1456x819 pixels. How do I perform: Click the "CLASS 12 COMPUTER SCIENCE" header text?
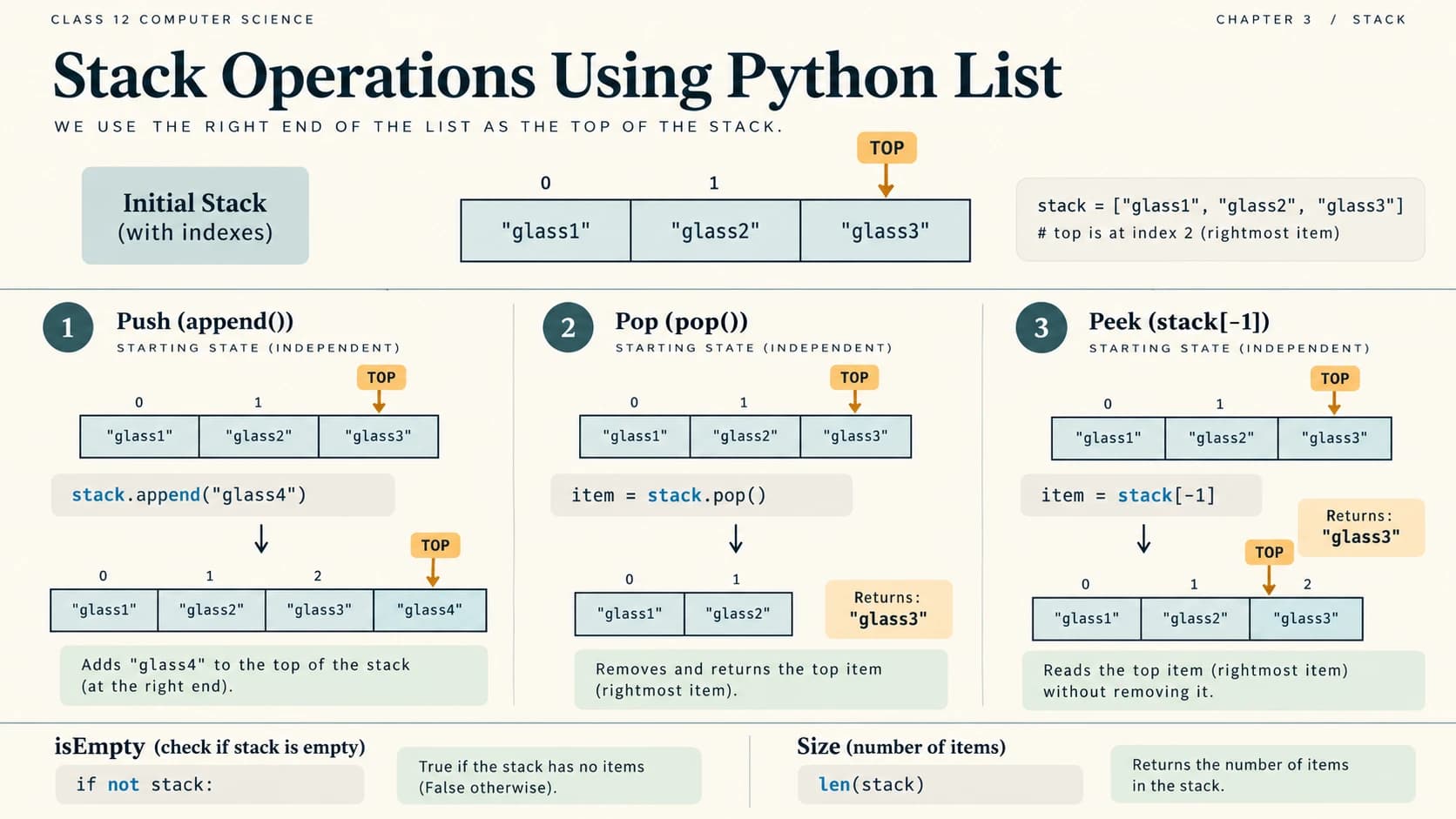(x=183, y=19)
